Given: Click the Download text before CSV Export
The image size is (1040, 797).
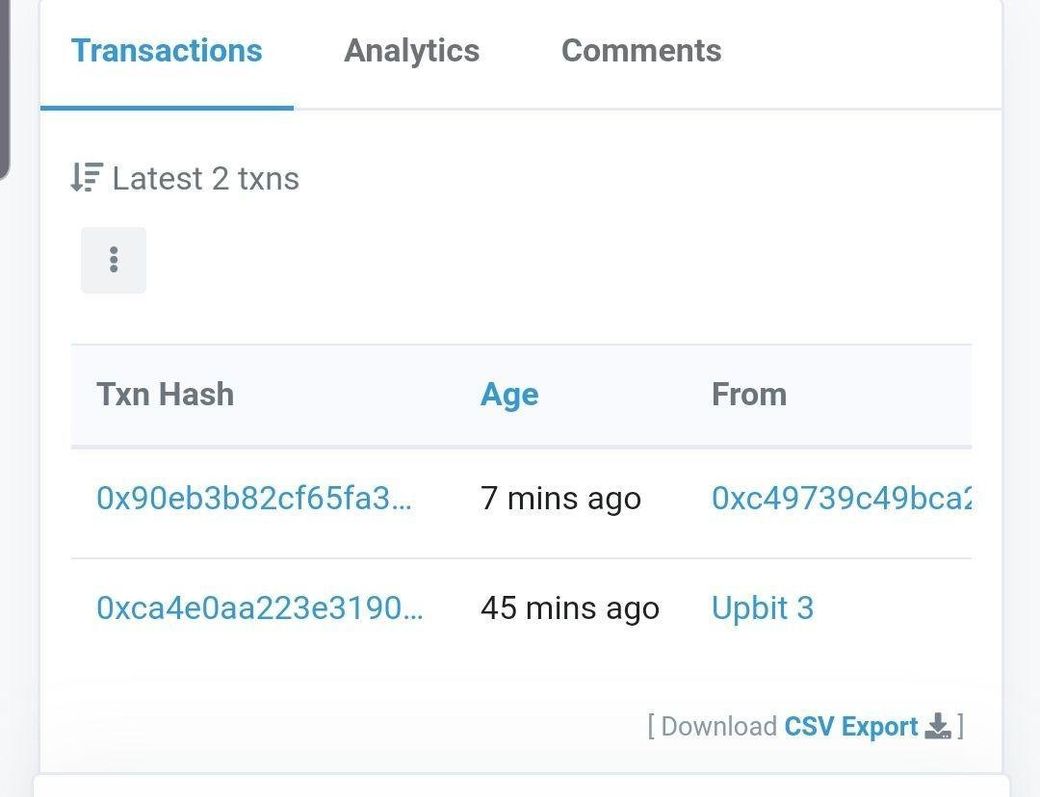Looking at the screenshot, I should click(x=718, y=726).
